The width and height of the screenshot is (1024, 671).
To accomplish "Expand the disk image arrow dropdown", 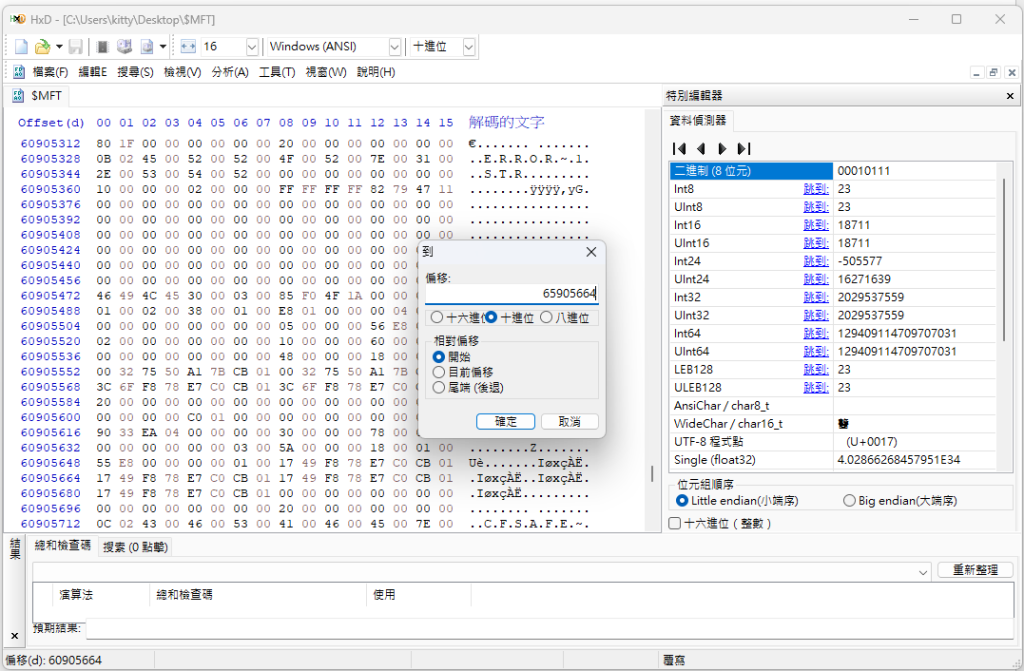I will (163, 46).
